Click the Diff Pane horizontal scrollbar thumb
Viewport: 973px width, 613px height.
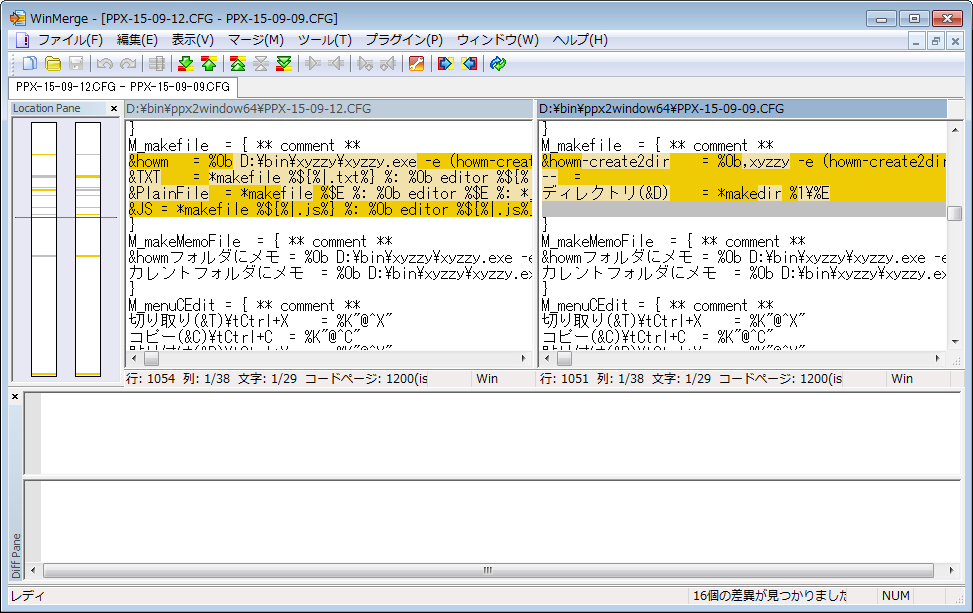pyautogui.click(x=488, y=570)
